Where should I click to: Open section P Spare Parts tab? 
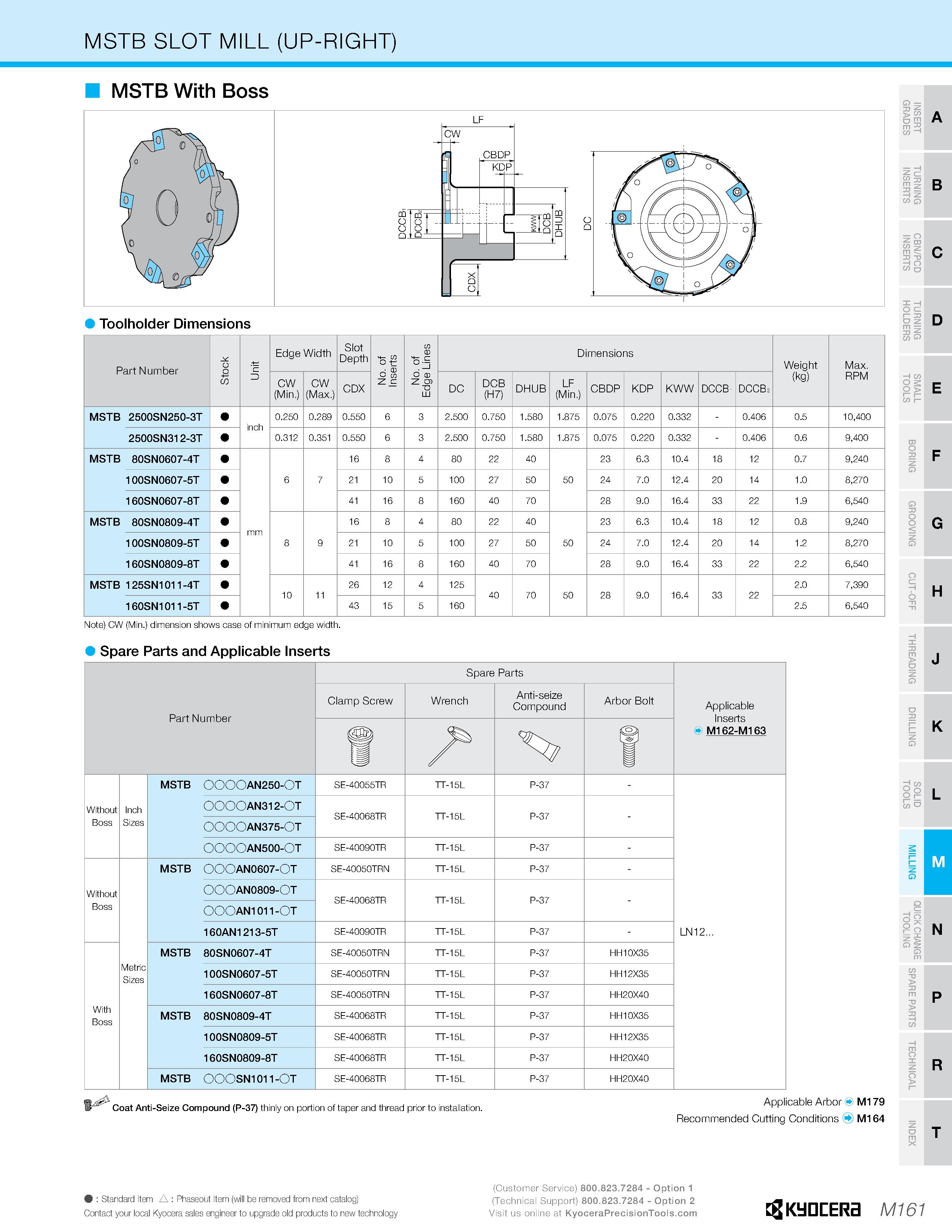pos(925,997)
